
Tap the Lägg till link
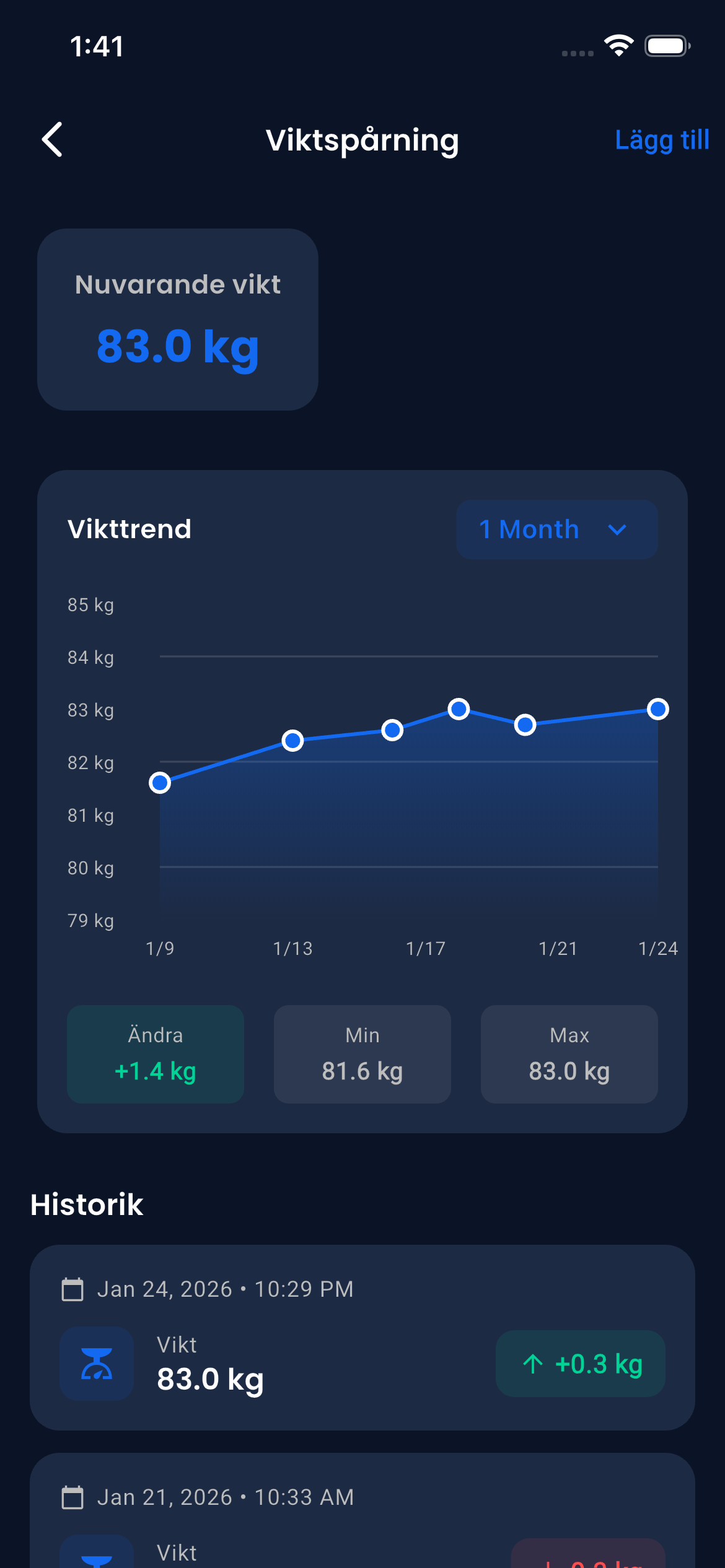(662, 141)
